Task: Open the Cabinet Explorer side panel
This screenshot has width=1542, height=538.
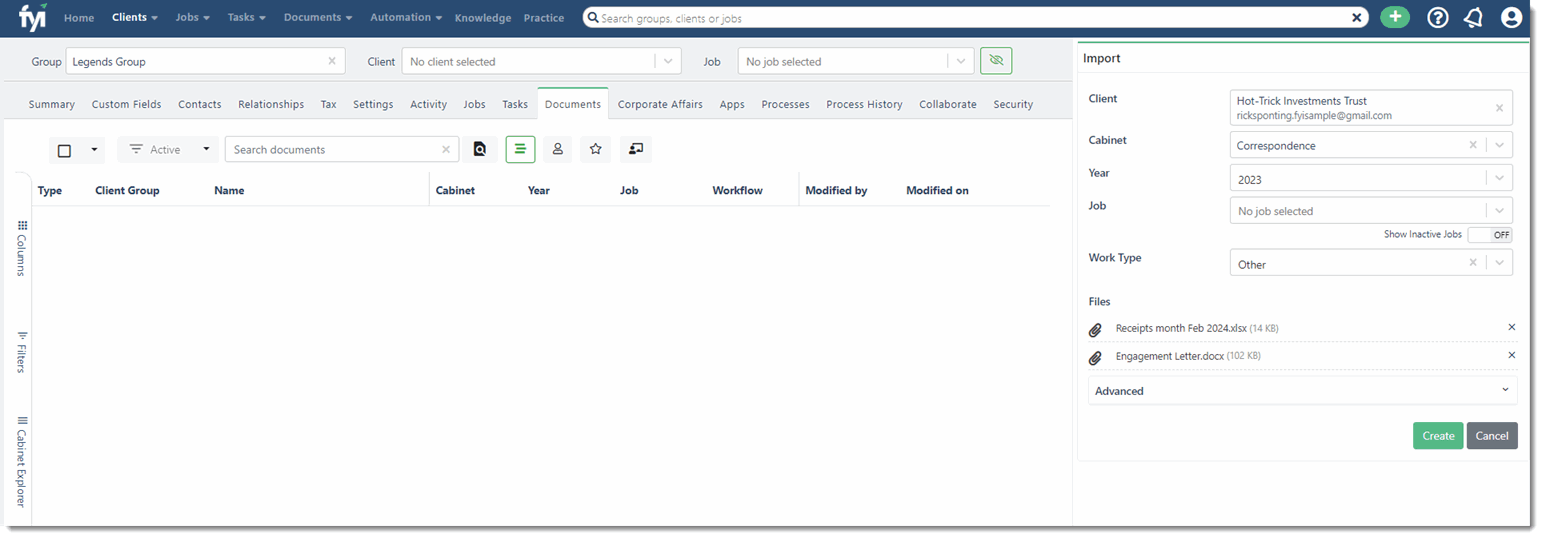Action: (21, 462)
